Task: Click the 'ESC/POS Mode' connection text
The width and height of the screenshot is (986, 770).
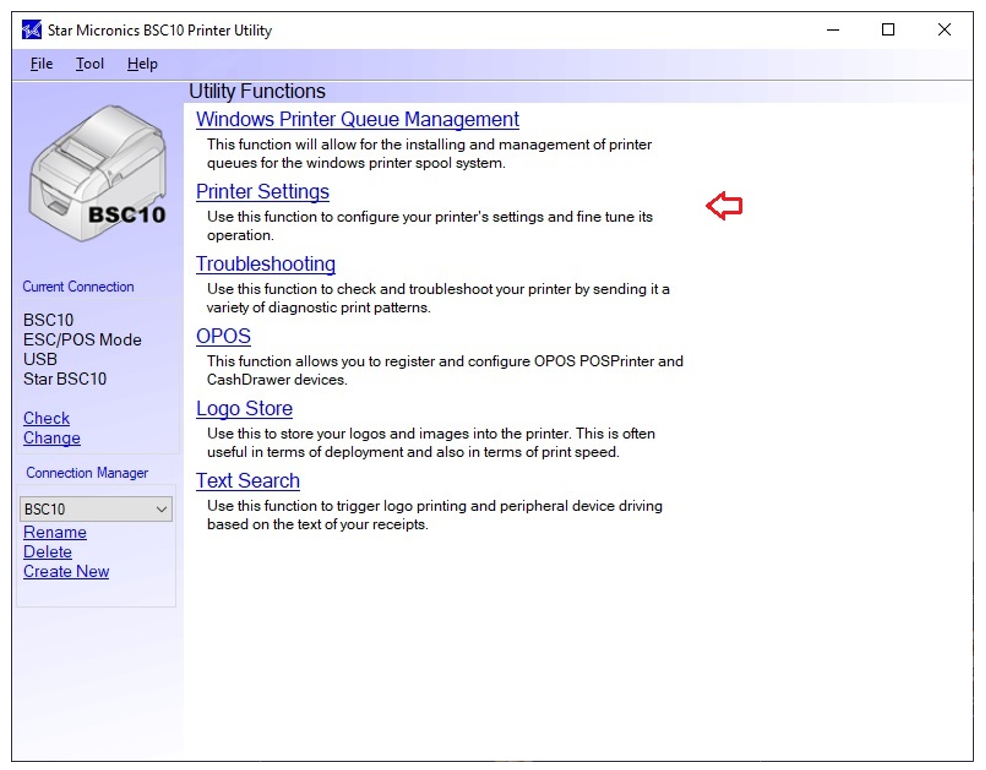Action: pos(82,340)
